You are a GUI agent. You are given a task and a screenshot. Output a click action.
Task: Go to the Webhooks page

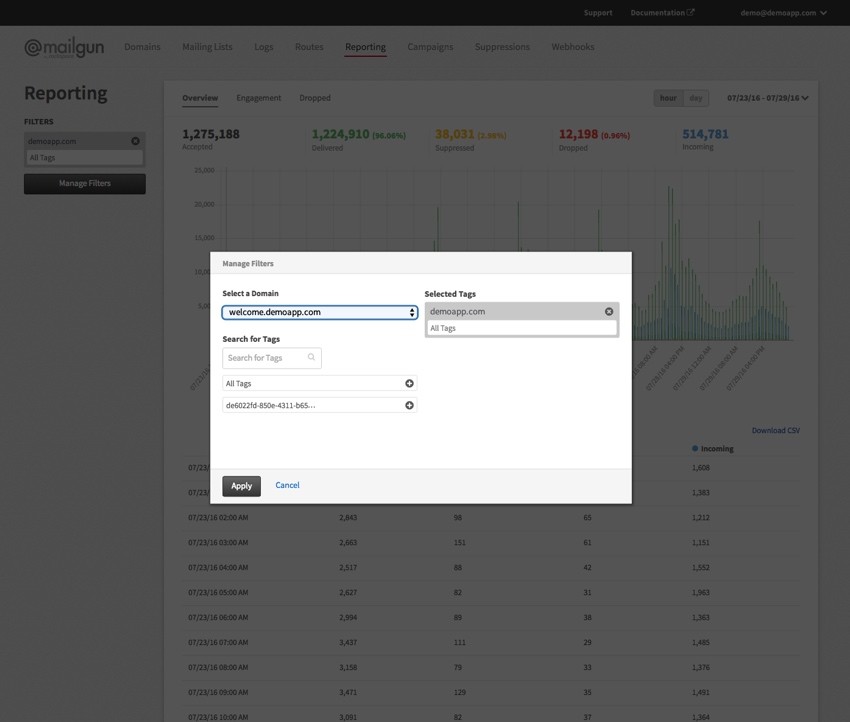[x=572, y=47]
